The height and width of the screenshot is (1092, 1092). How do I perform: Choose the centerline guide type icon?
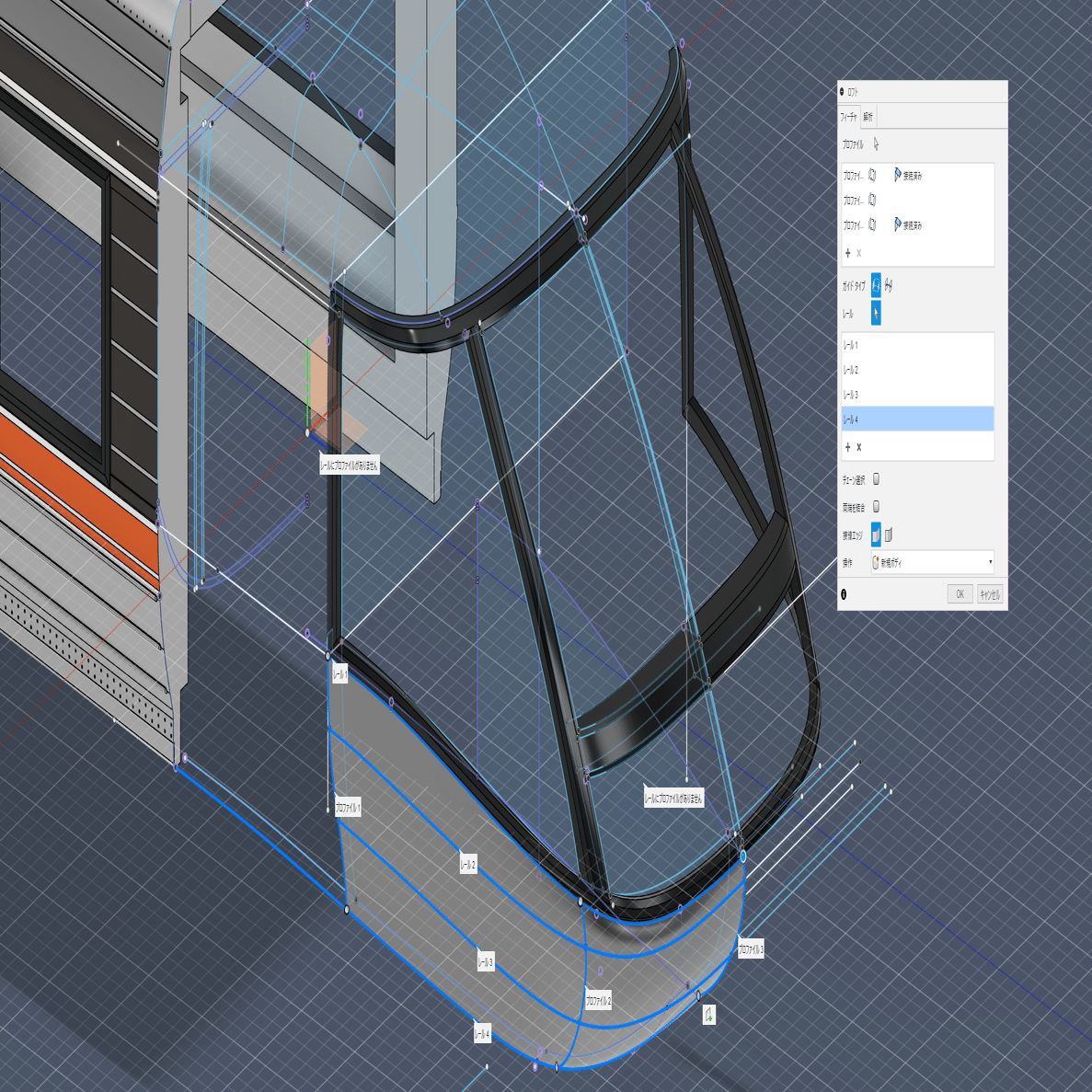pyautogui.click(x=889, y=285)
